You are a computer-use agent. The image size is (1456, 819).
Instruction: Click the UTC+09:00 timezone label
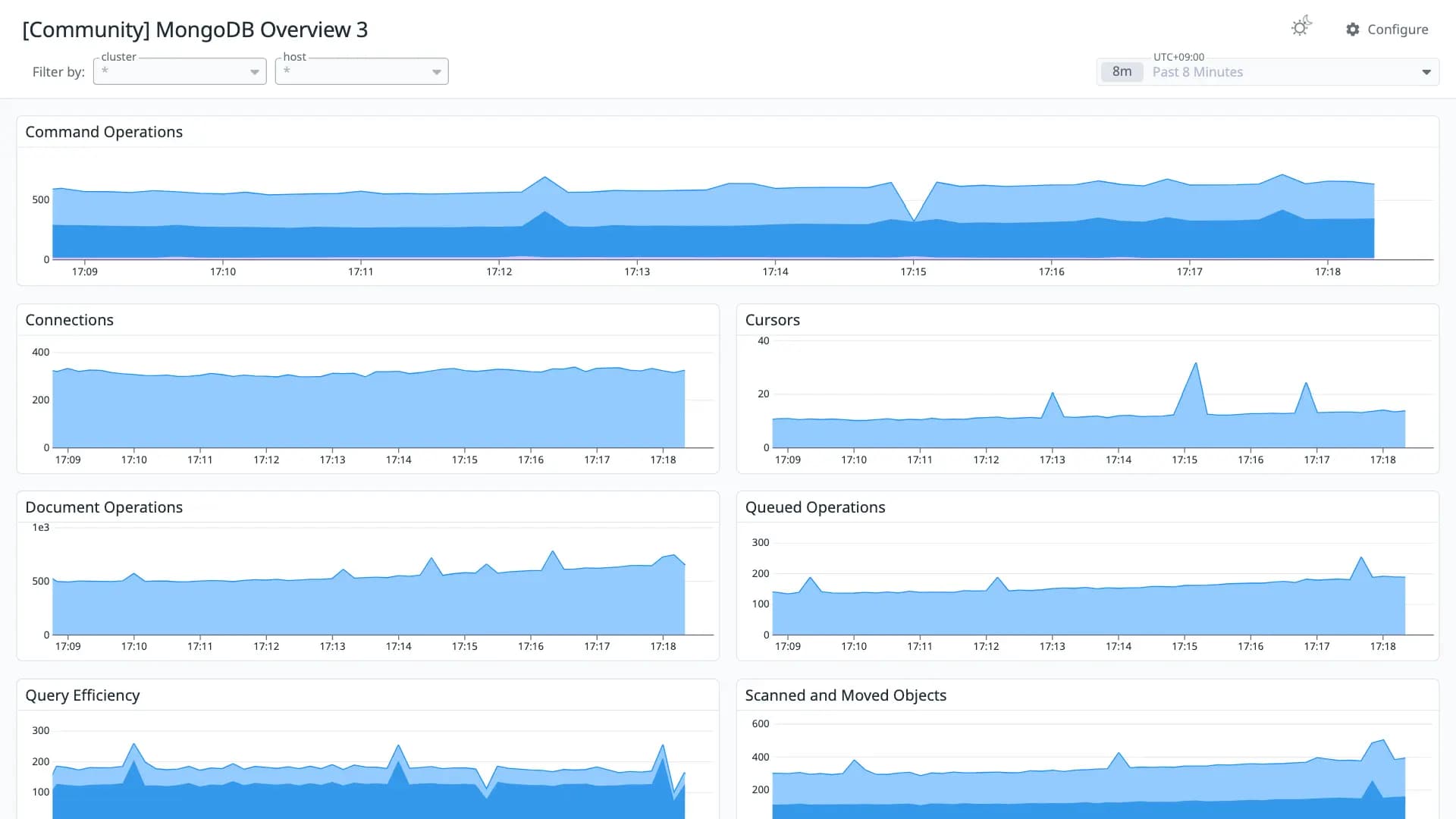[x=1178, y=57]
